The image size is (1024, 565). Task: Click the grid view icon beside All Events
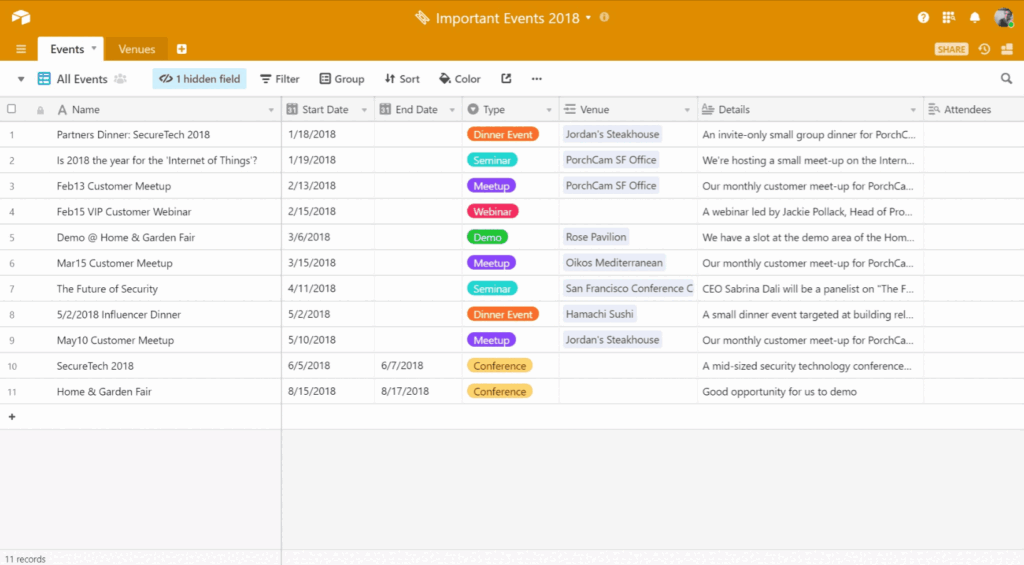[44, 79]
